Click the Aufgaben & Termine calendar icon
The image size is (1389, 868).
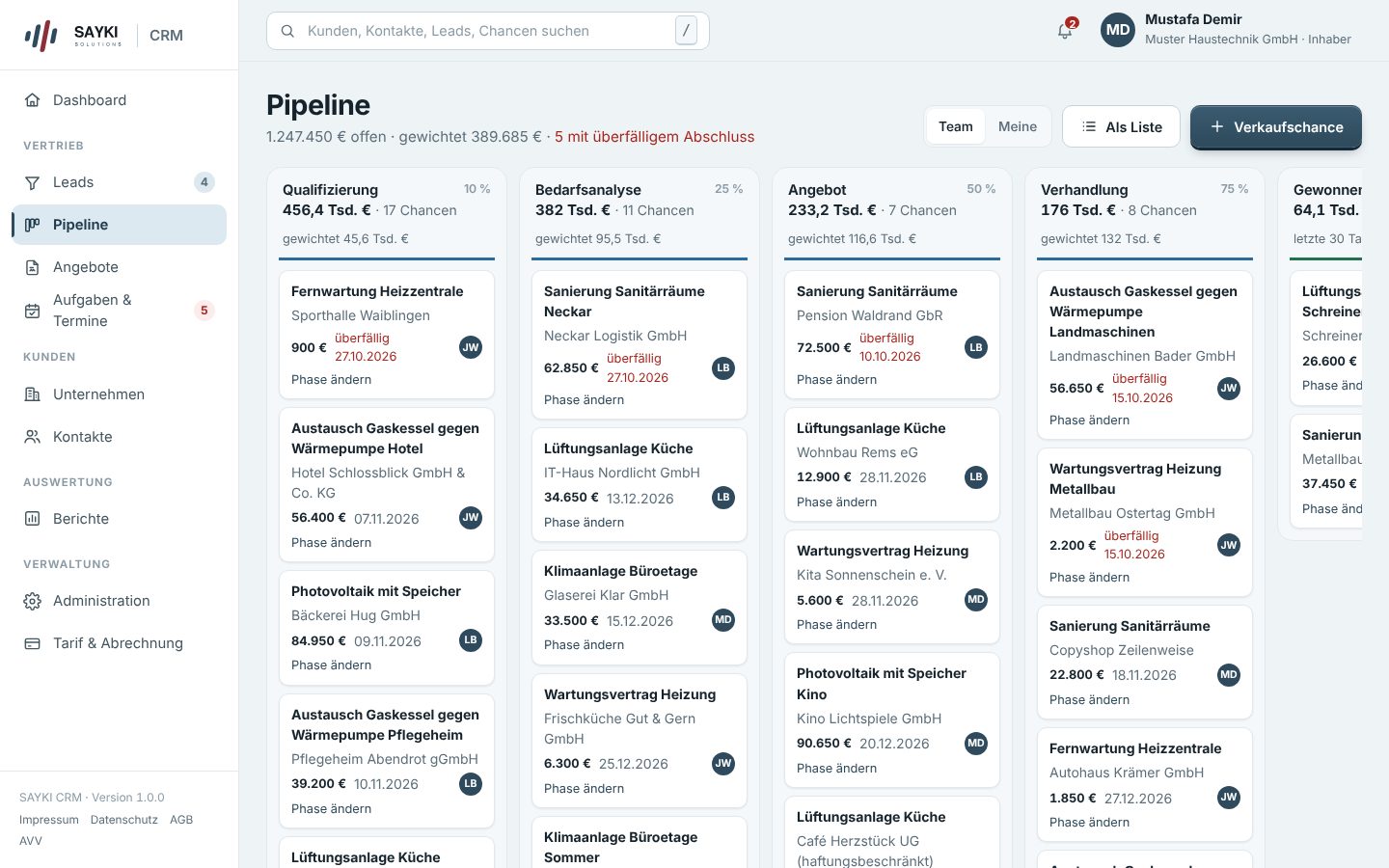coord(33,311)
